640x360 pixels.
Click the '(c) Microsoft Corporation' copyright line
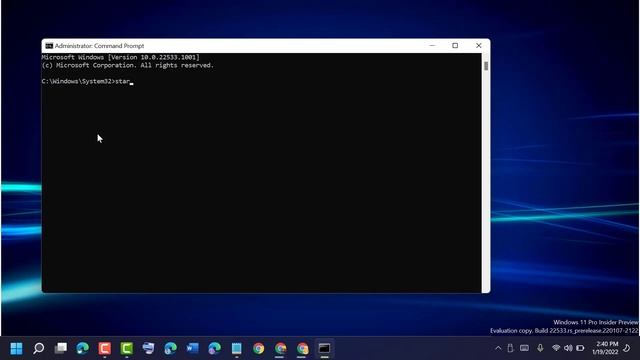point(127,65)
